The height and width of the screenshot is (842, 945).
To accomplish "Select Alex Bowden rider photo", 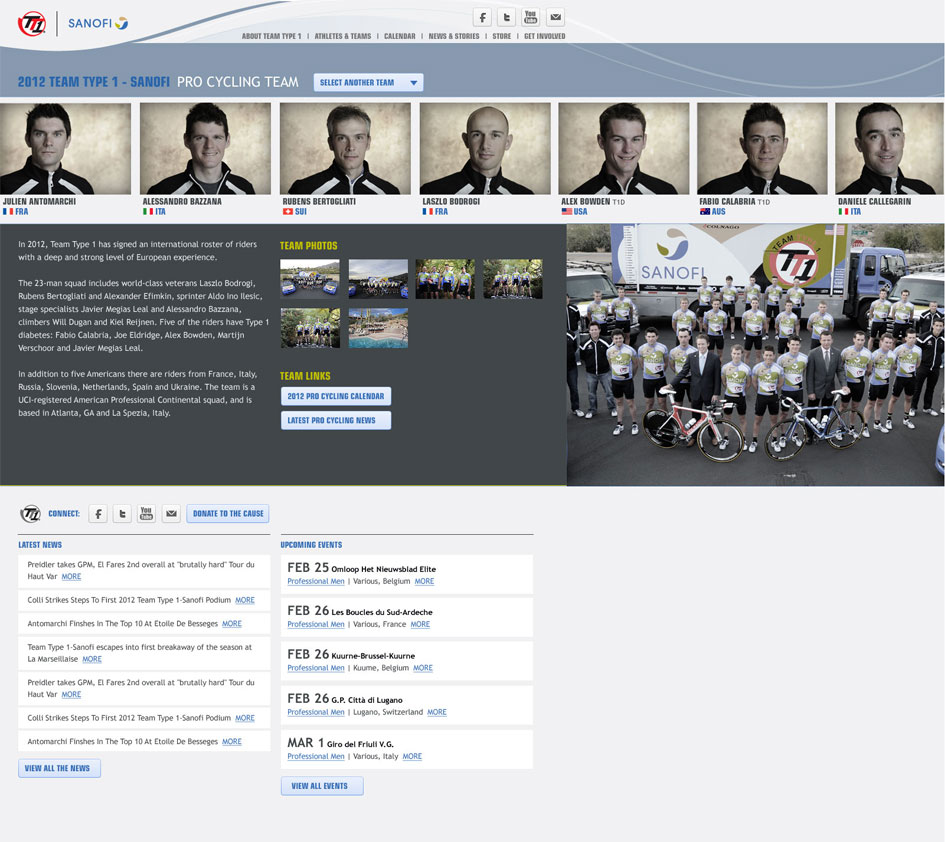I will pyautogui.click(x=624, y=148).
